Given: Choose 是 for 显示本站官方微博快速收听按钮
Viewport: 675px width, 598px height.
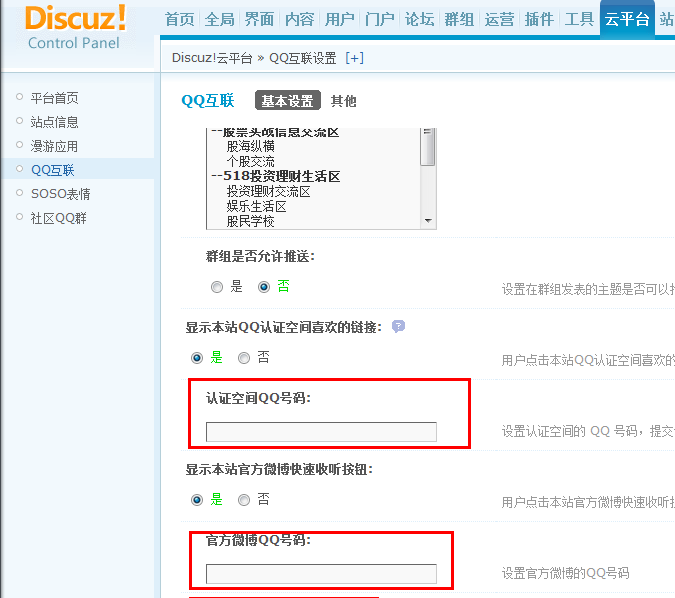Looking at the screenshot, I should (x=197, y=500).
